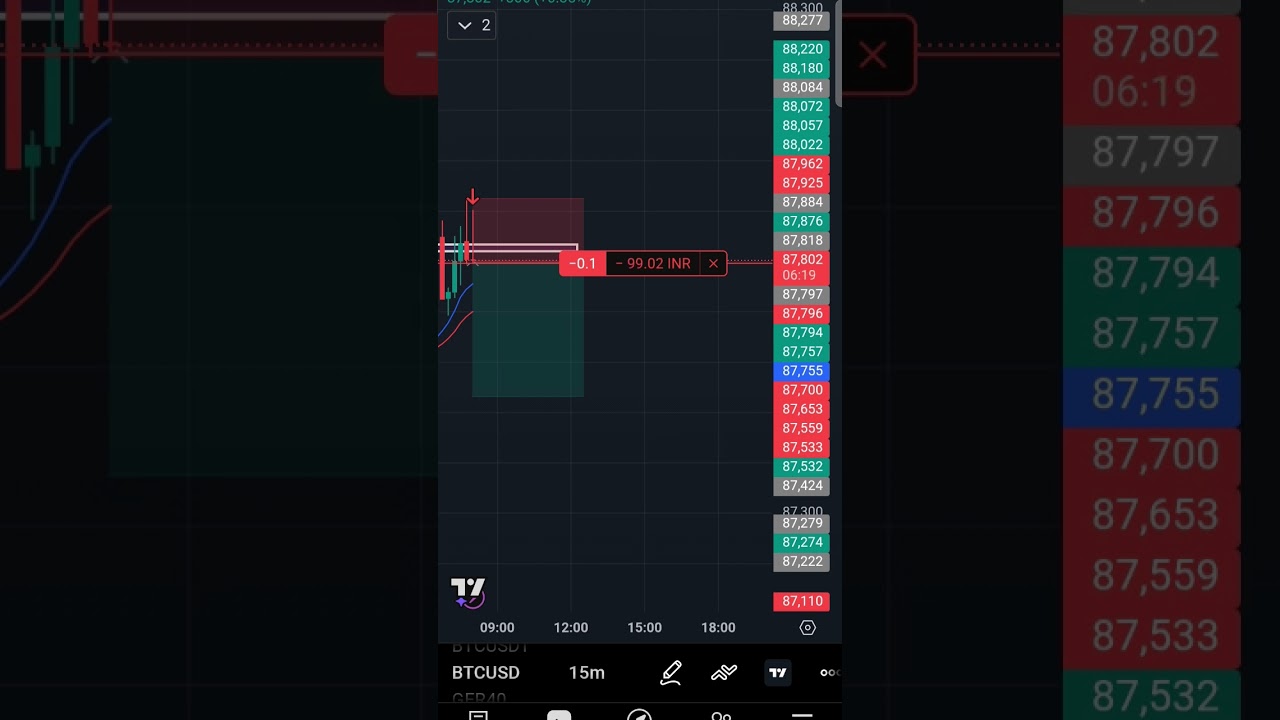This screenshot has width=1280, height=720.
Task: Tap the 88,057 price label
Action: coord(802,125)
